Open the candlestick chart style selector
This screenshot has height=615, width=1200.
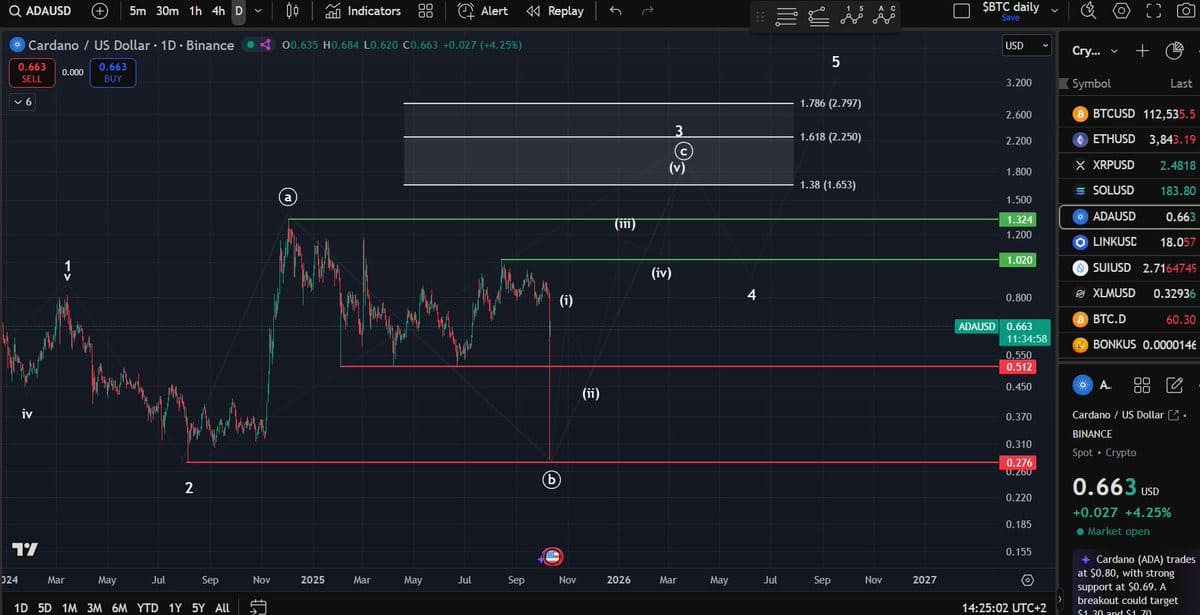click(293, 11)
